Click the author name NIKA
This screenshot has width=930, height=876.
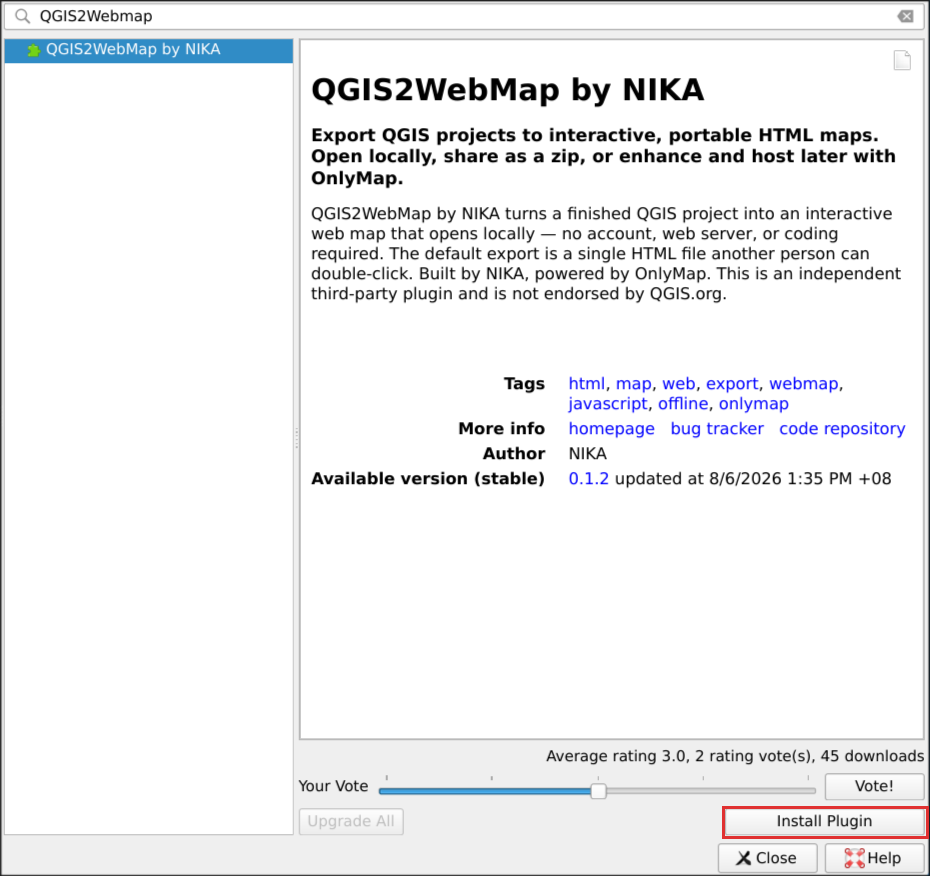(x=587, y=454)
